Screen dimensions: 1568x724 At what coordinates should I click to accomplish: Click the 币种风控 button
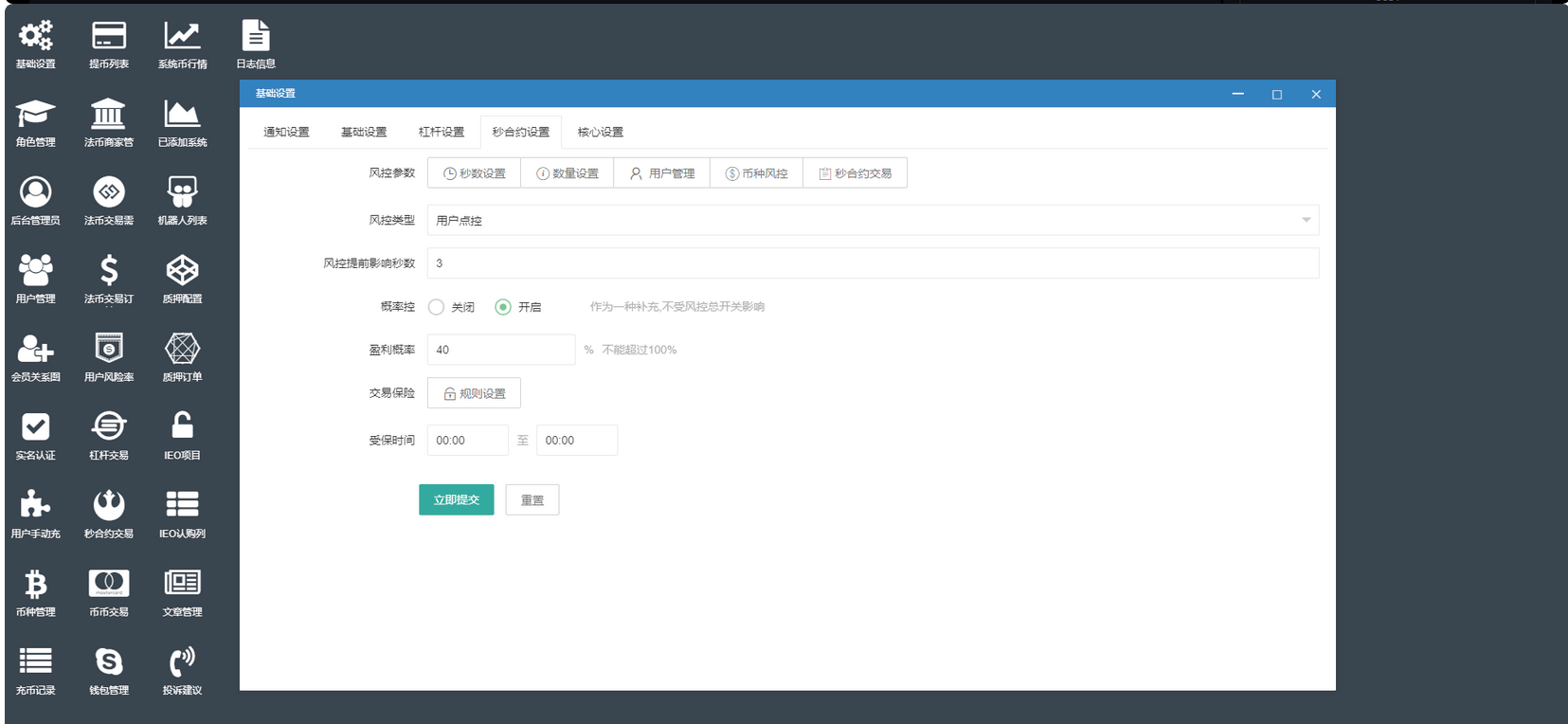(x=757, y=173)
